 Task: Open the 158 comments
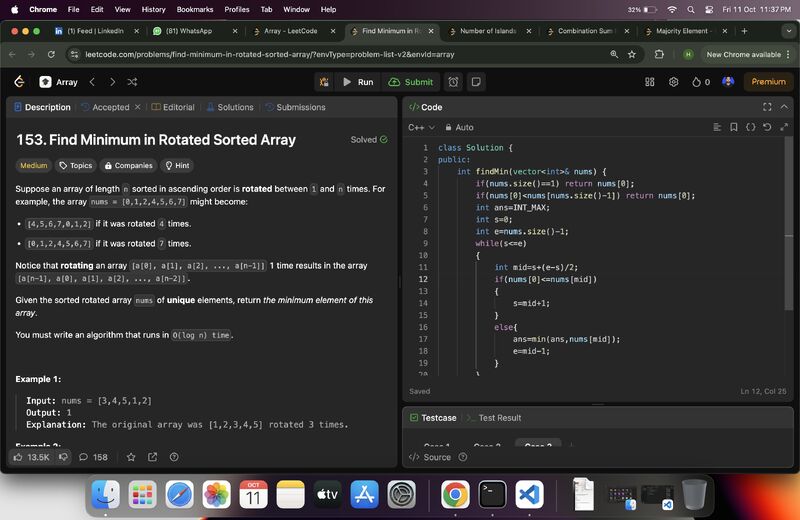click(93, 457)
